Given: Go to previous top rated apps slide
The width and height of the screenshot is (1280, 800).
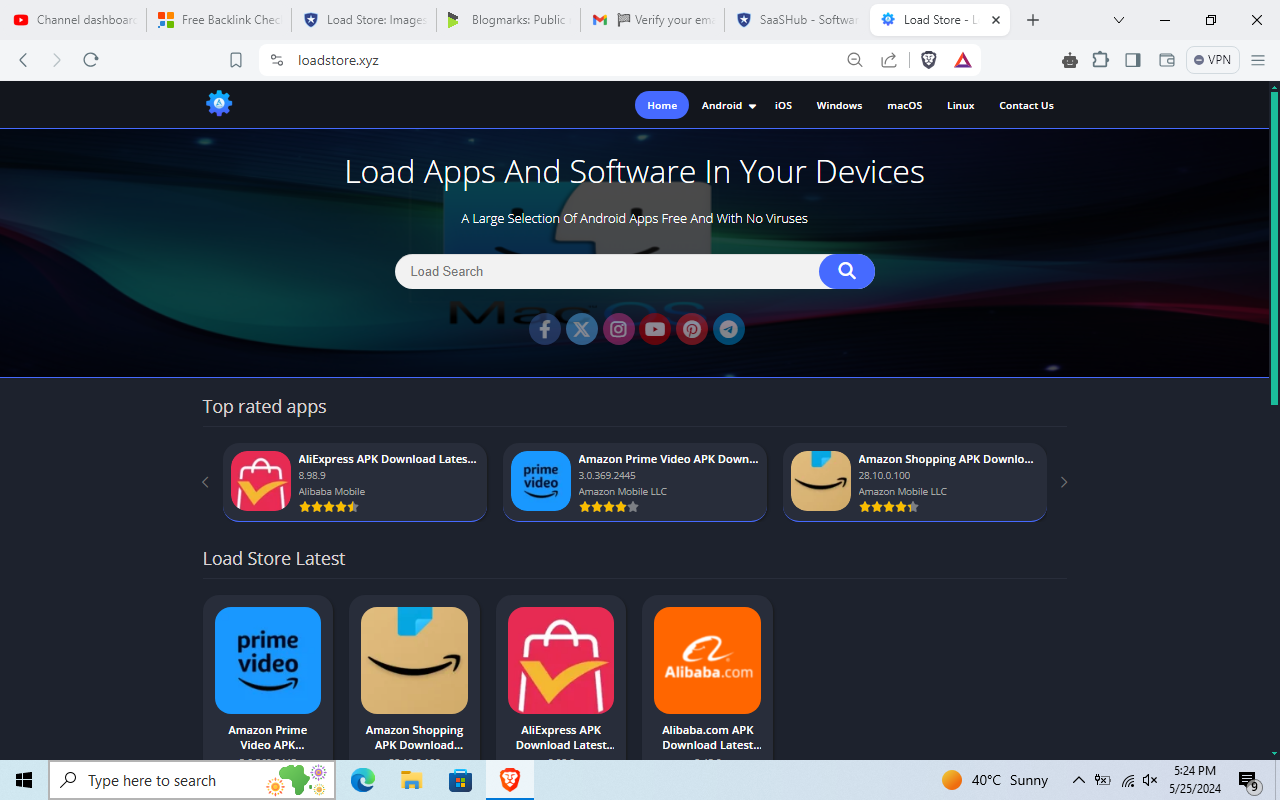Looking at the screenshot, I should click(206, 482).
